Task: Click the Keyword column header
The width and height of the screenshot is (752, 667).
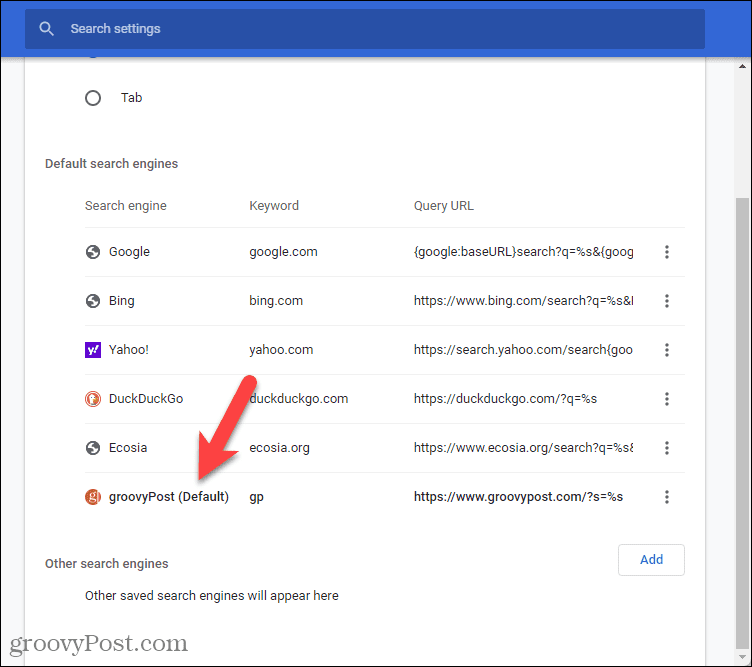Action: (x=274, y=206)
